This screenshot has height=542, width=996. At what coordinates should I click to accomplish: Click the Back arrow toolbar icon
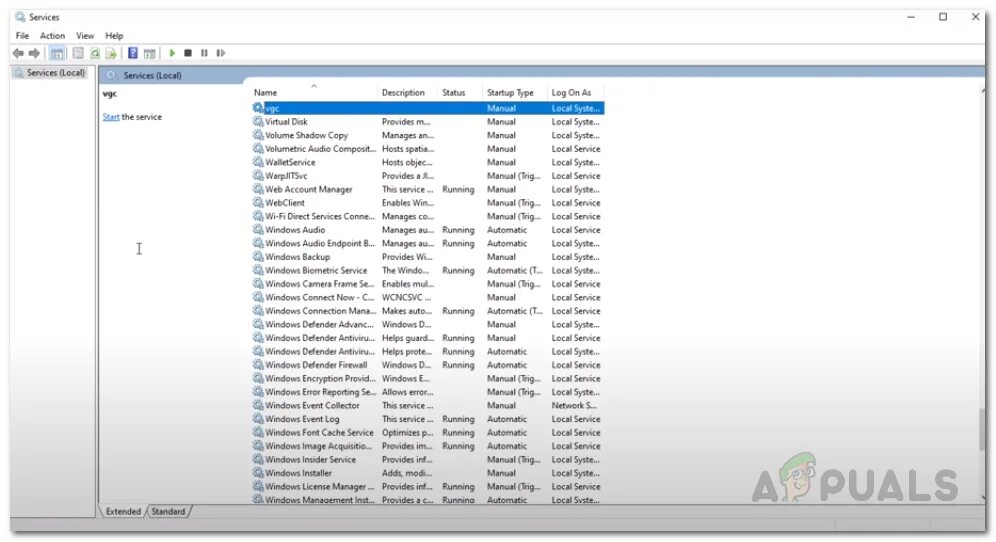(x=18, y=53)
